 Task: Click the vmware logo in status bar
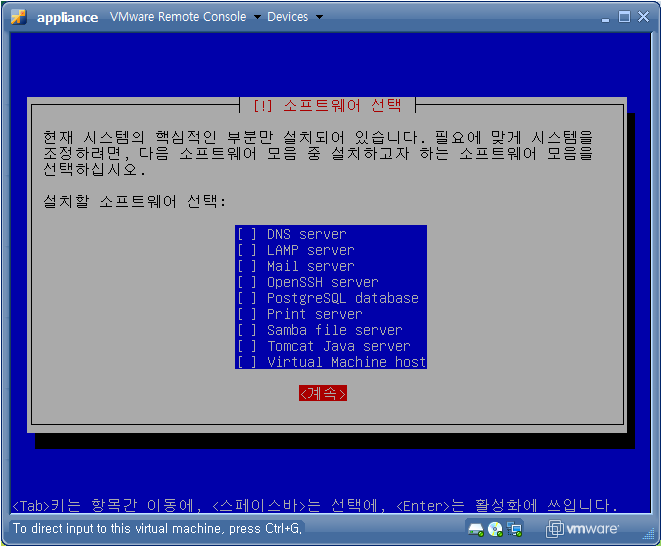click(x=583, y=529)
